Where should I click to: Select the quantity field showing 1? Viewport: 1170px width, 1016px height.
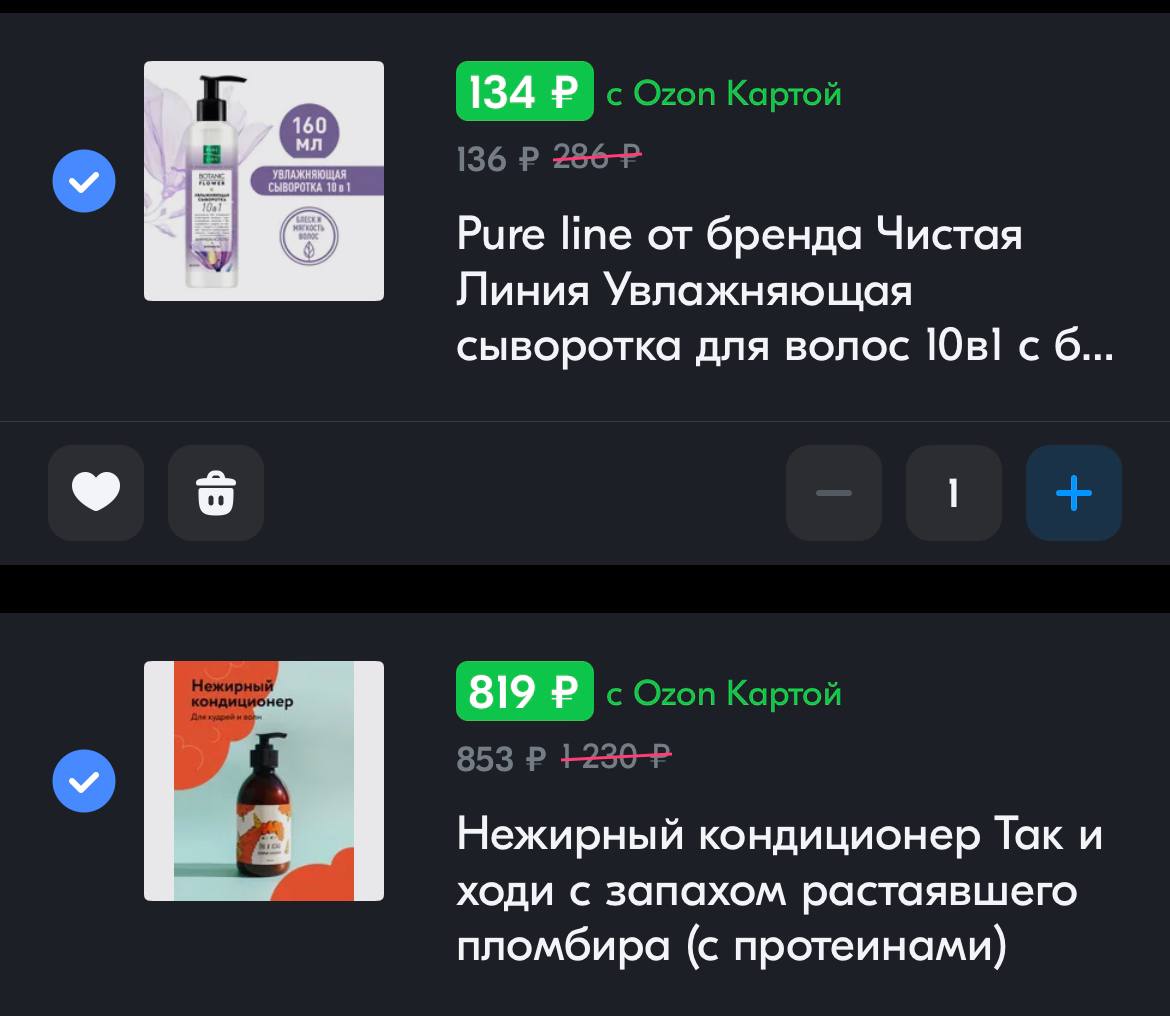click(x=954, y=492)
